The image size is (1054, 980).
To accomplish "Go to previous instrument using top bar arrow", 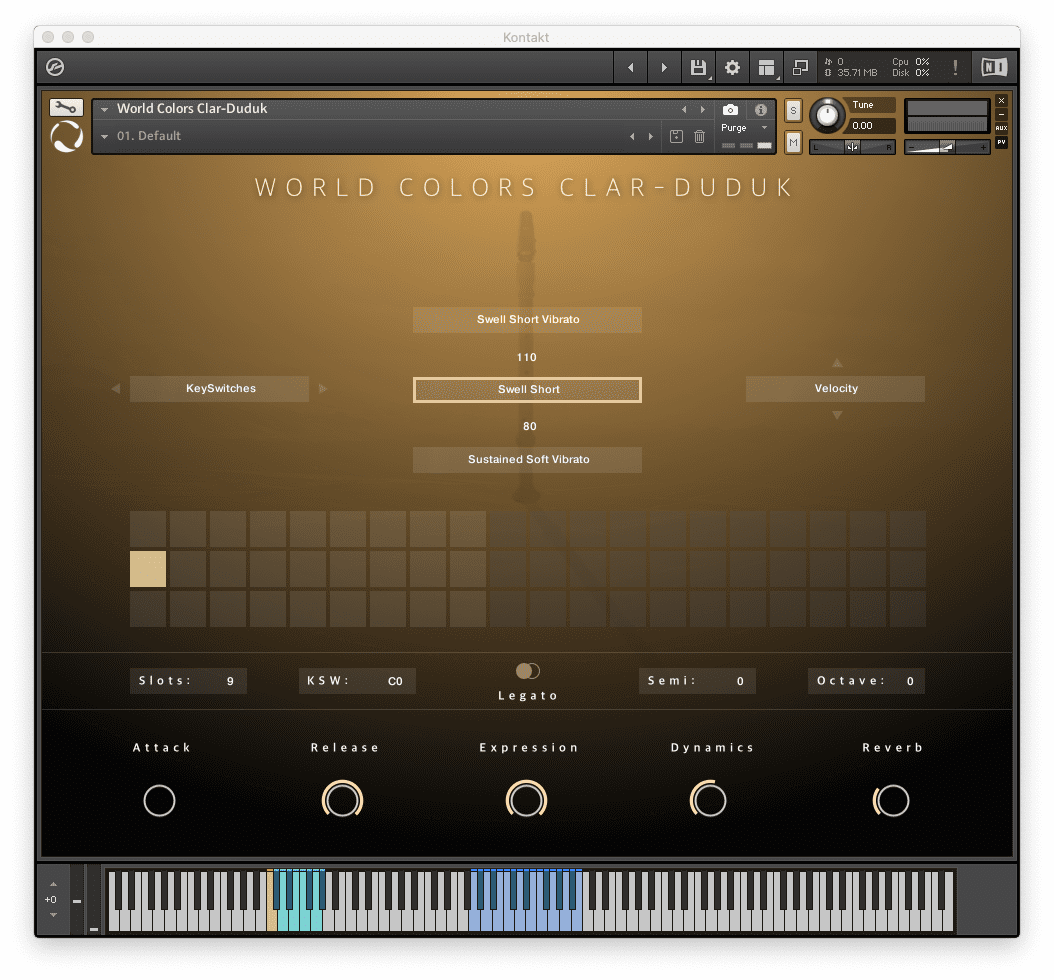I will click(631, 67).
